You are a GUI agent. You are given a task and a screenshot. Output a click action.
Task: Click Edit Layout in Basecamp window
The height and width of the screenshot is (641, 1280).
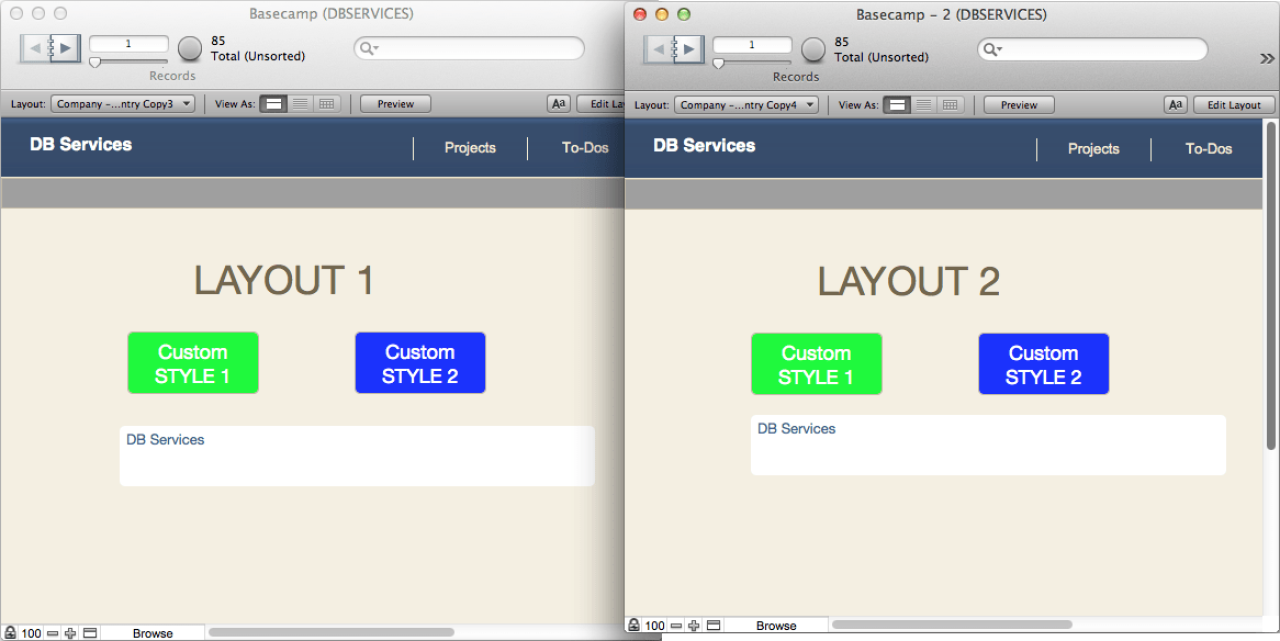point(601,104)
